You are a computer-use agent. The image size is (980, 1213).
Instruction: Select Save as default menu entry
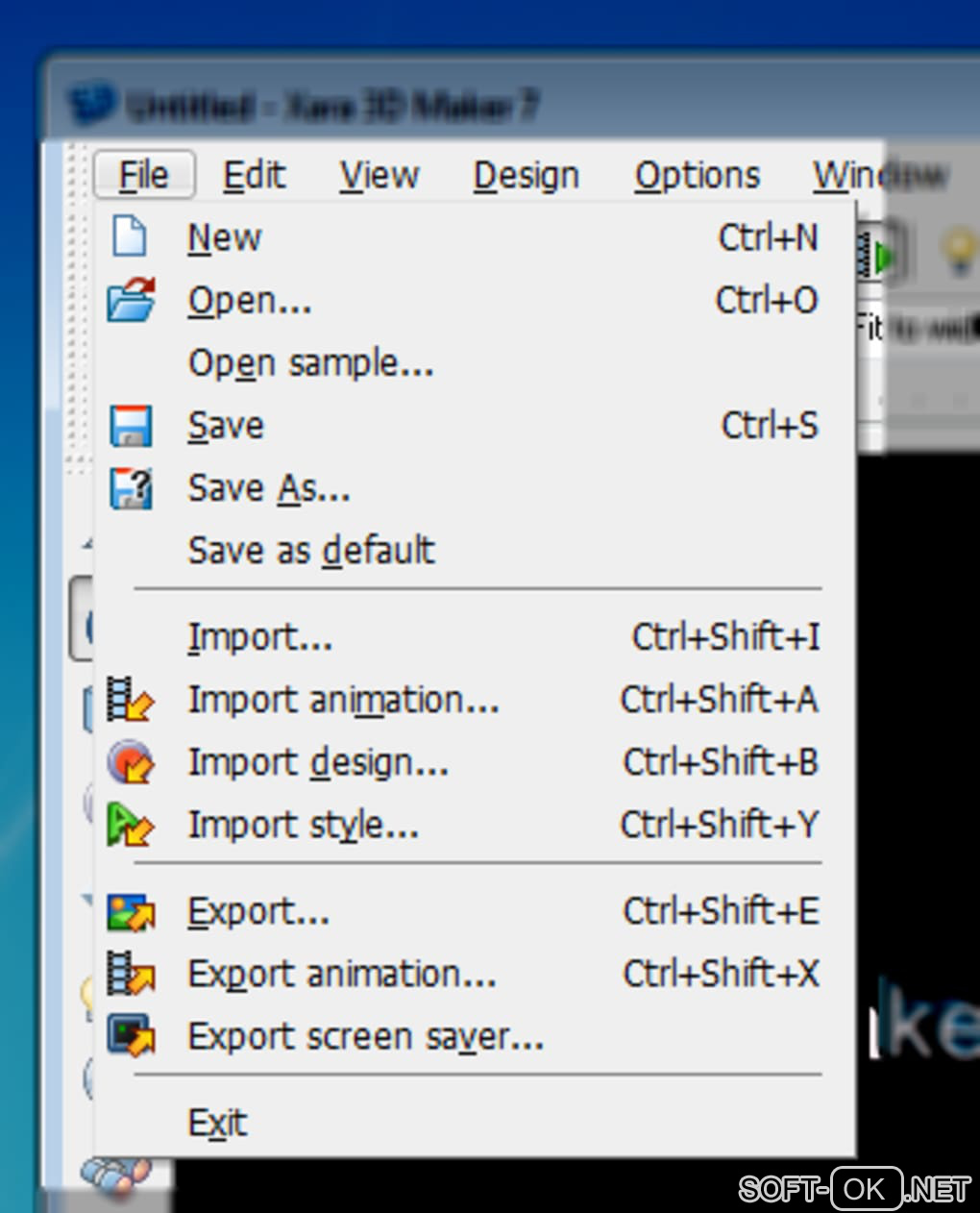(311, 551)
